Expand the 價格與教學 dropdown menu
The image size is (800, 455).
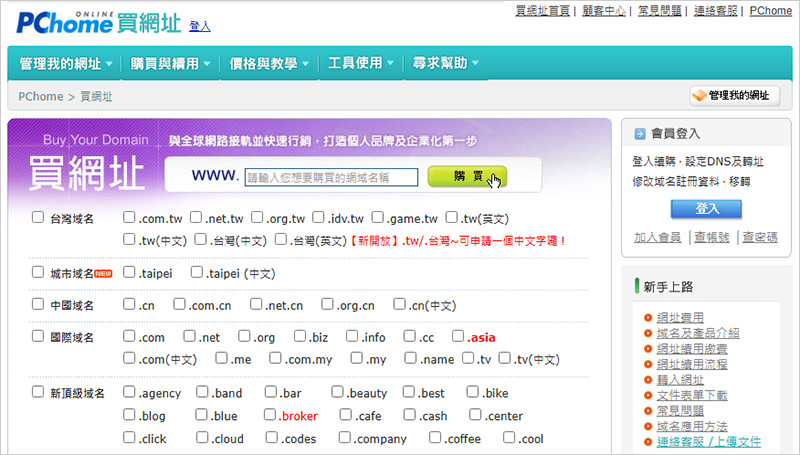268,64
